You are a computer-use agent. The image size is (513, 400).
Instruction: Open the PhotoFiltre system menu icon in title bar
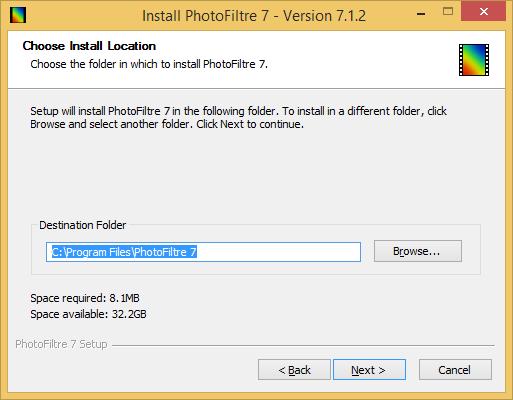[18, 15]
